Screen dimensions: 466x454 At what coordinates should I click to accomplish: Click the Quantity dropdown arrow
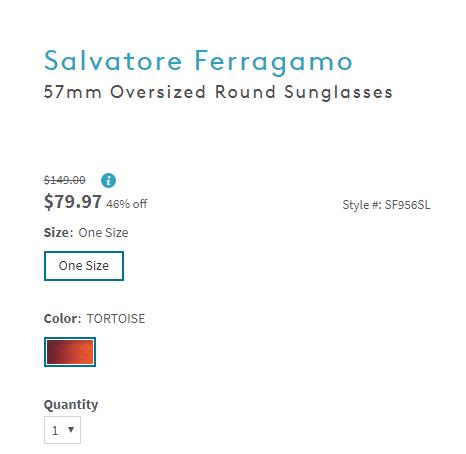71,429
